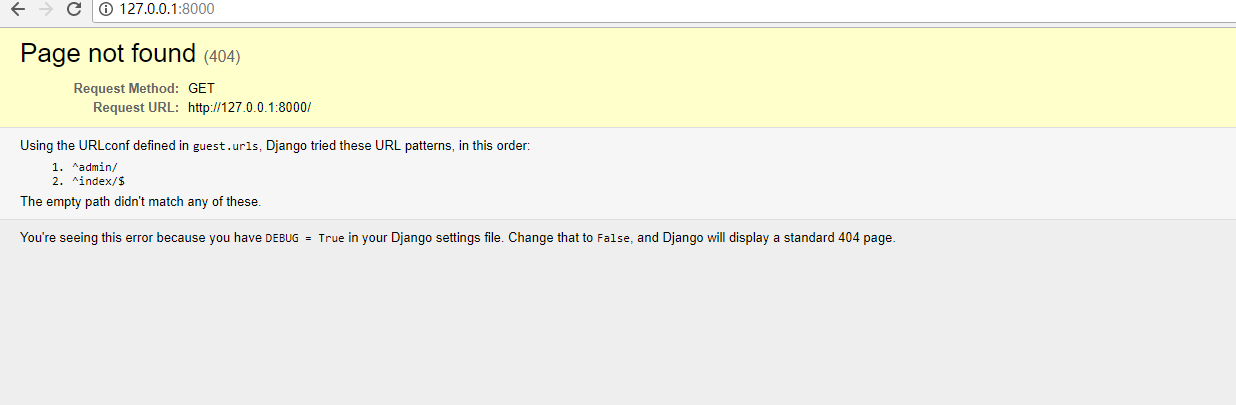This screenshot has height=405, width=1236.
Task: Reload the page with the refresh icon
Action: click(x=74, y=9)
